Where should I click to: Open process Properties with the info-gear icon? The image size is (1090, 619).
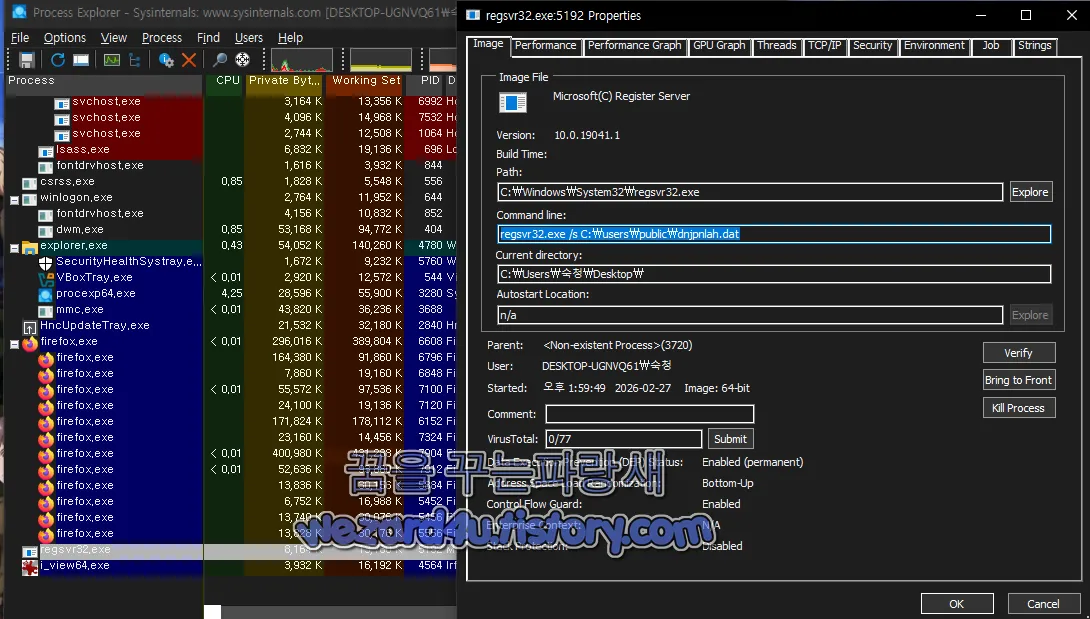[x=166, y=60]
